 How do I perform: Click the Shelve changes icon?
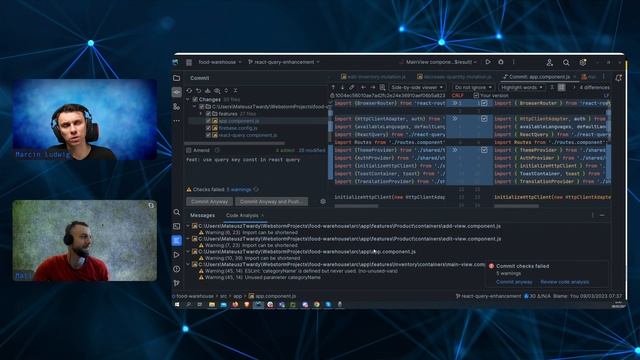pos(208,91)
